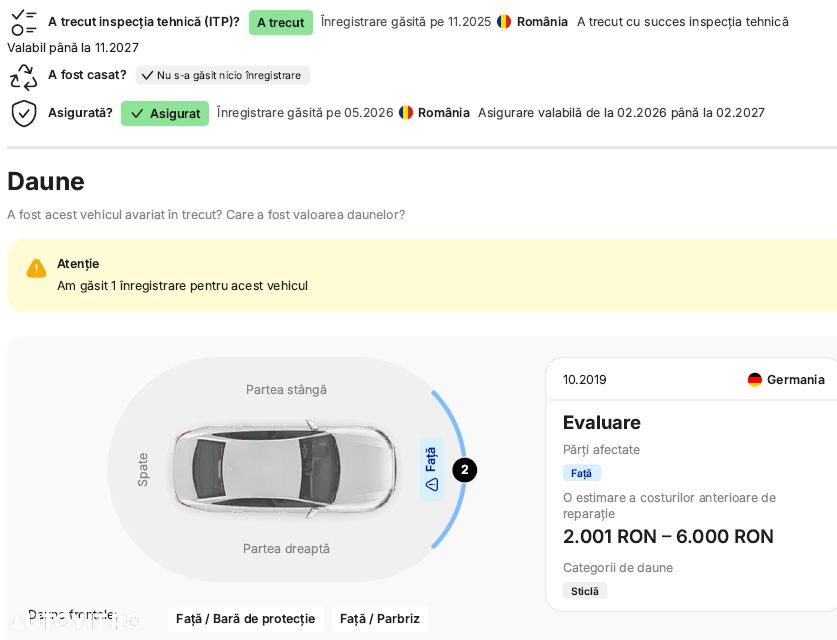Click the scrapped-vehicle recycle icon
The image size is (837, 640).
(x=24, y=77)
